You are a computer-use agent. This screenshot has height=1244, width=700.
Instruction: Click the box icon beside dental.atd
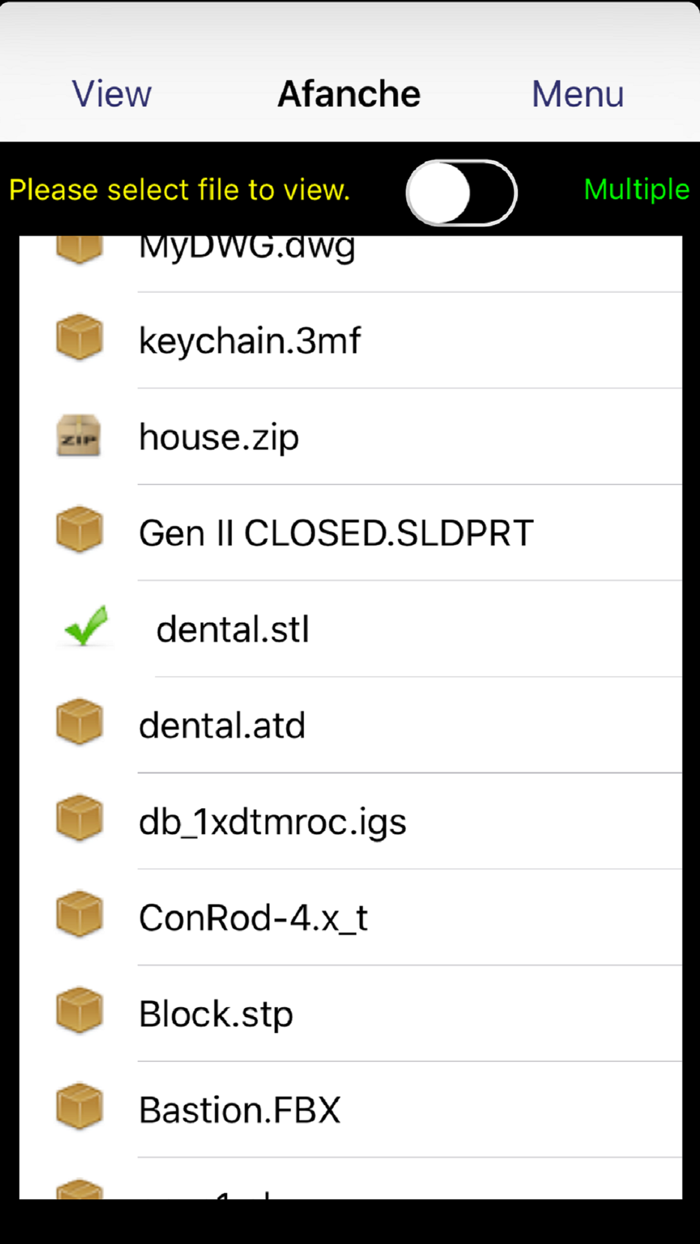[x=79, y=724]
